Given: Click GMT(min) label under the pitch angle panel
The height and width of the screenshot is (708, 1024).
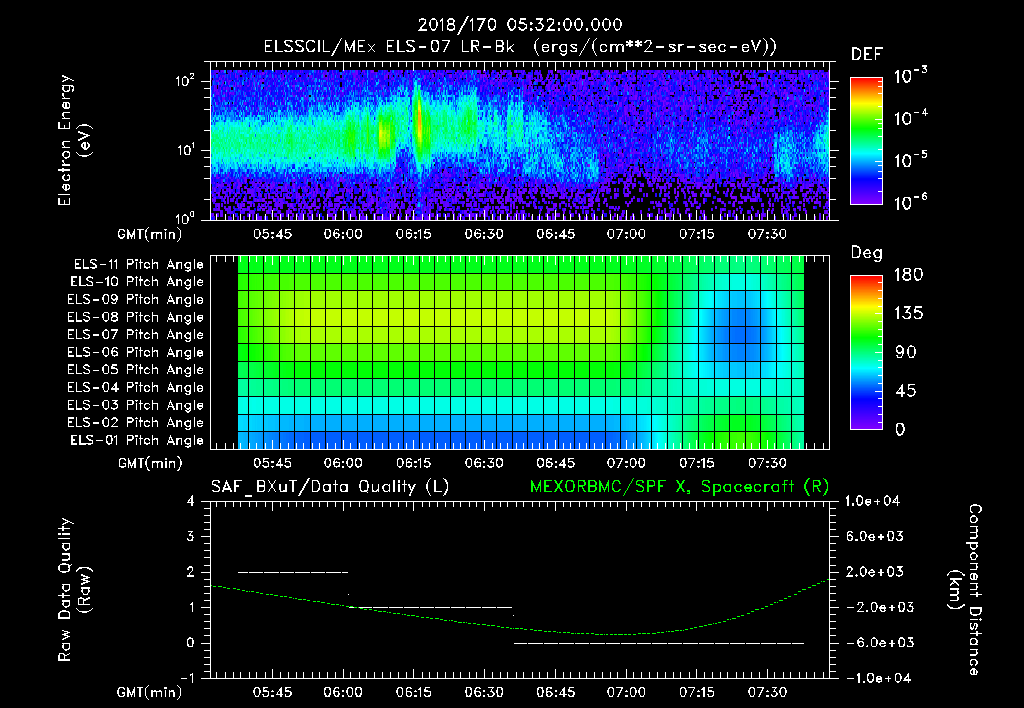Looking at the screenshot, I should (x=150, y=463).
